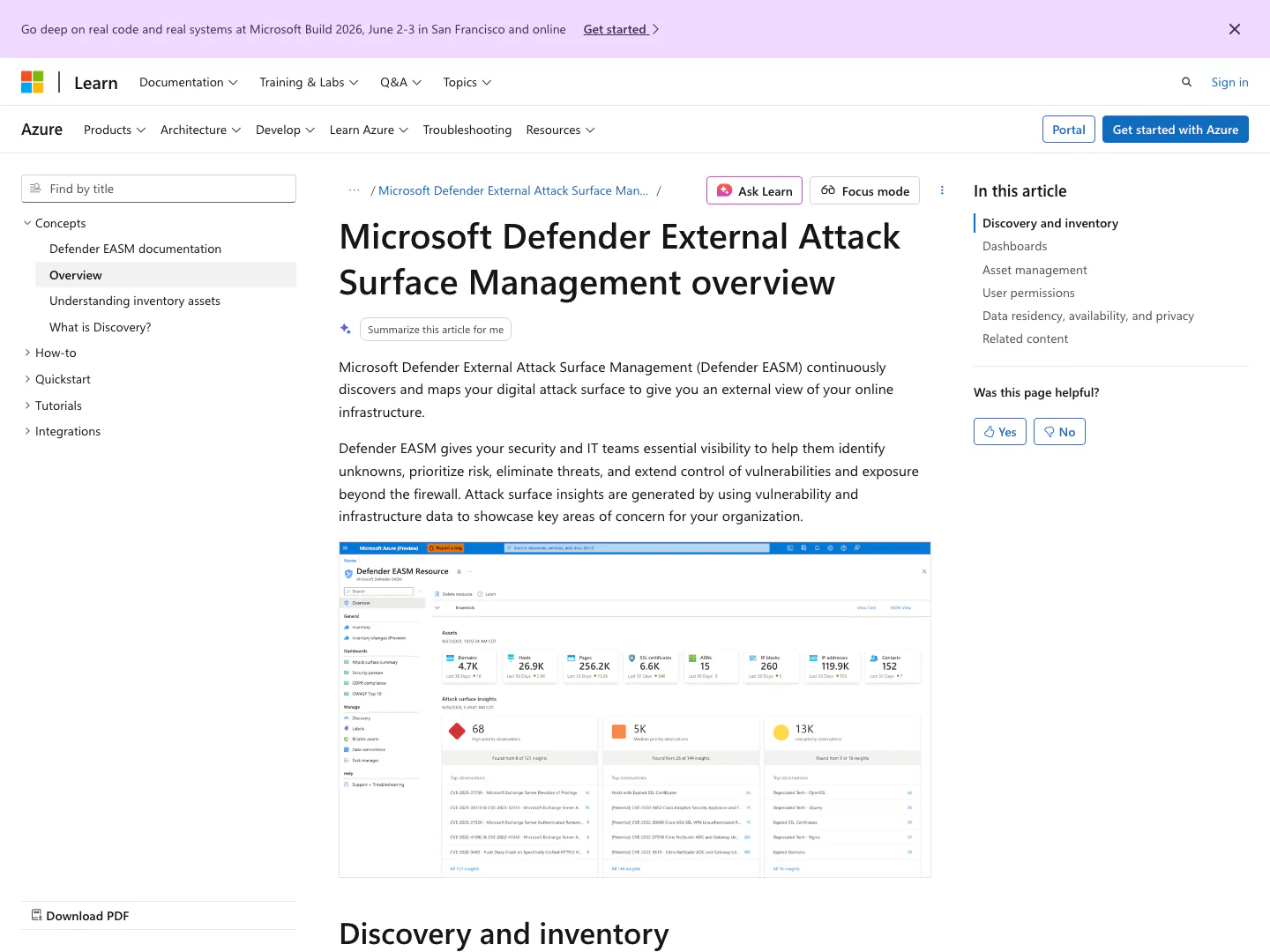Click Summarize this article for me

pyautogui.click(x=435, y=330)
